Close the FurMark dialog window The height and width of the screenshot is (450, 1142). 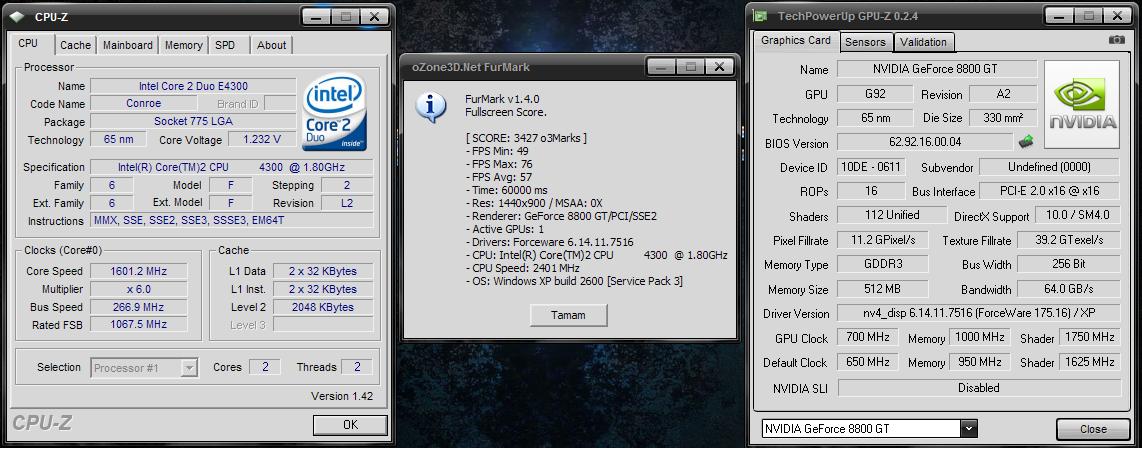pos(720,67)
